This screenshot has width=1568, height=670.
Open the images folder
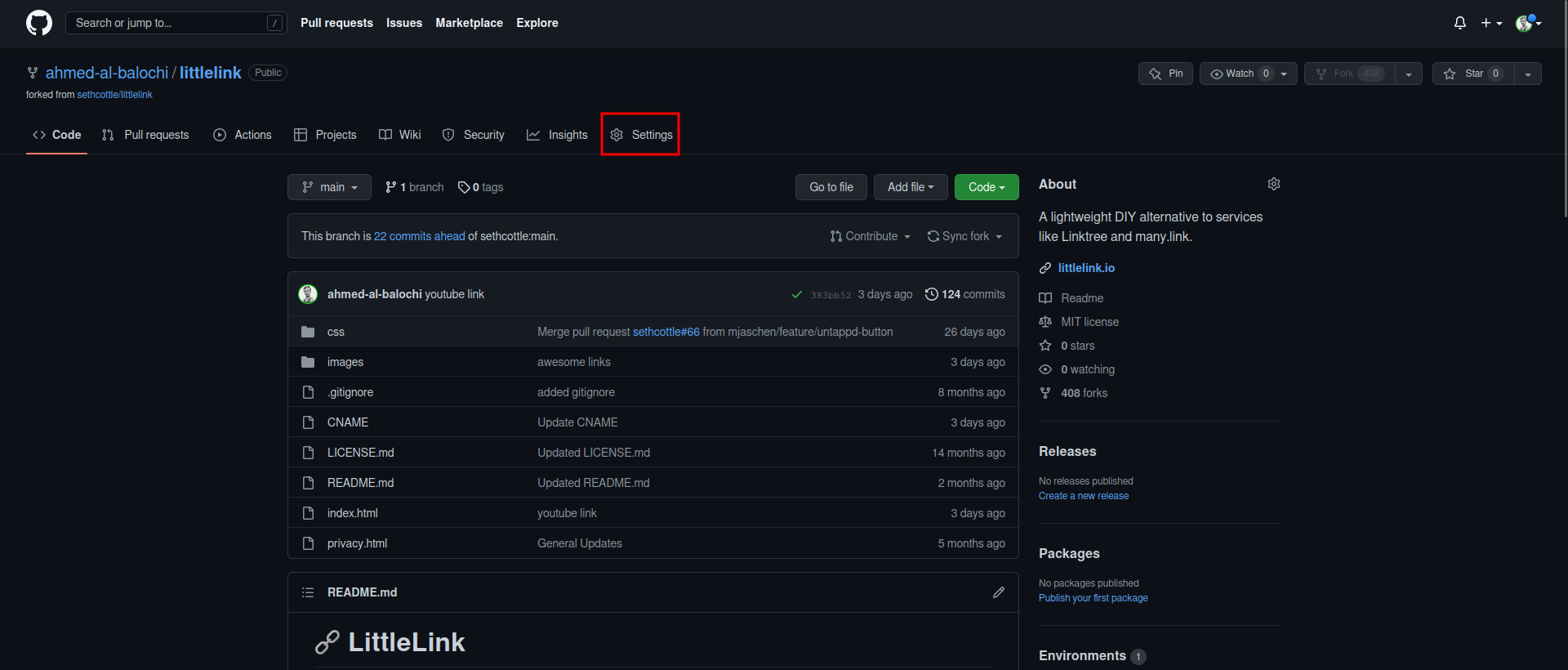345,362
